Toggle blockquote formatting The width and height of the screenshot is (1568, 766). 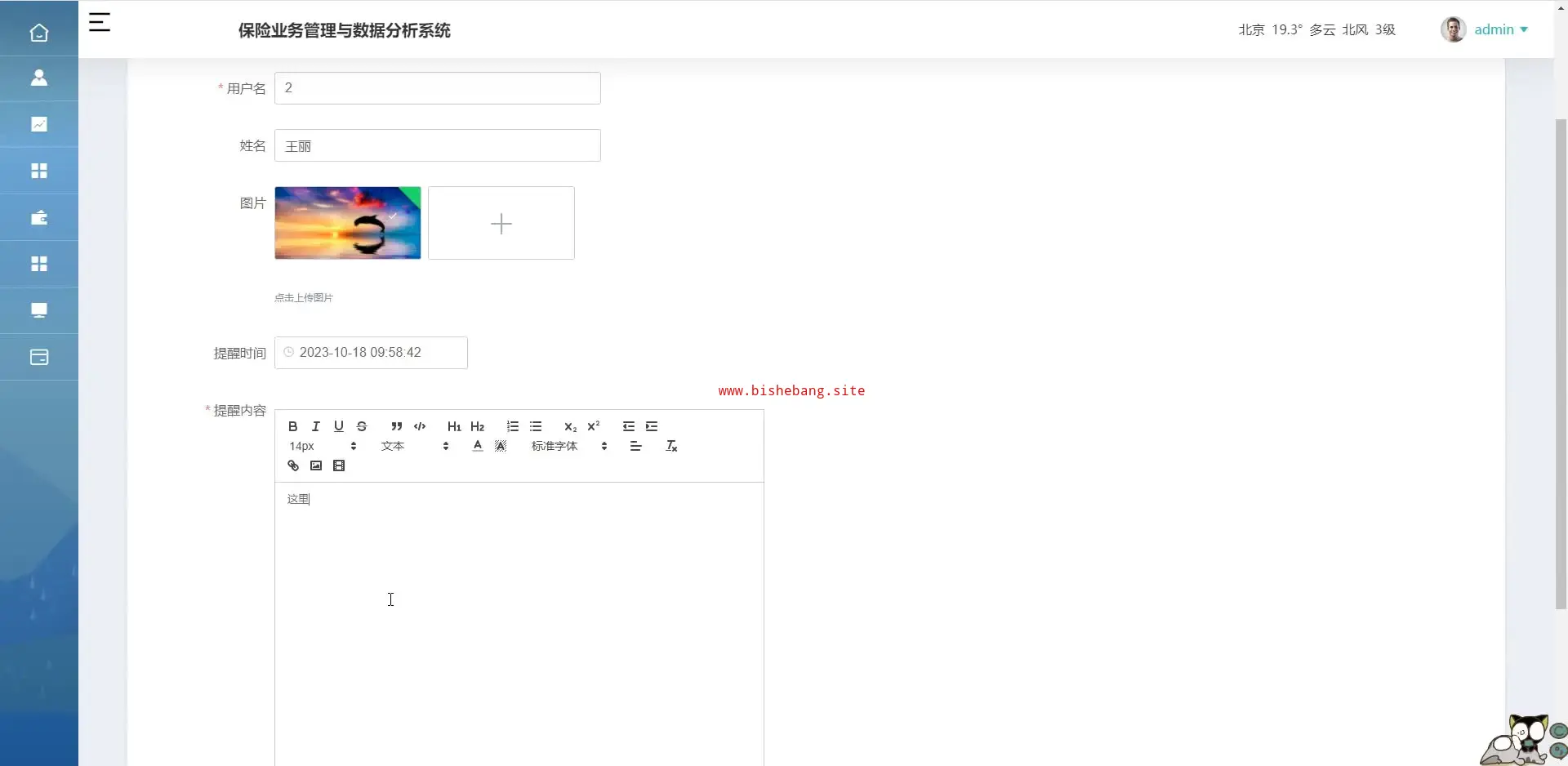[x=397, y=426]
